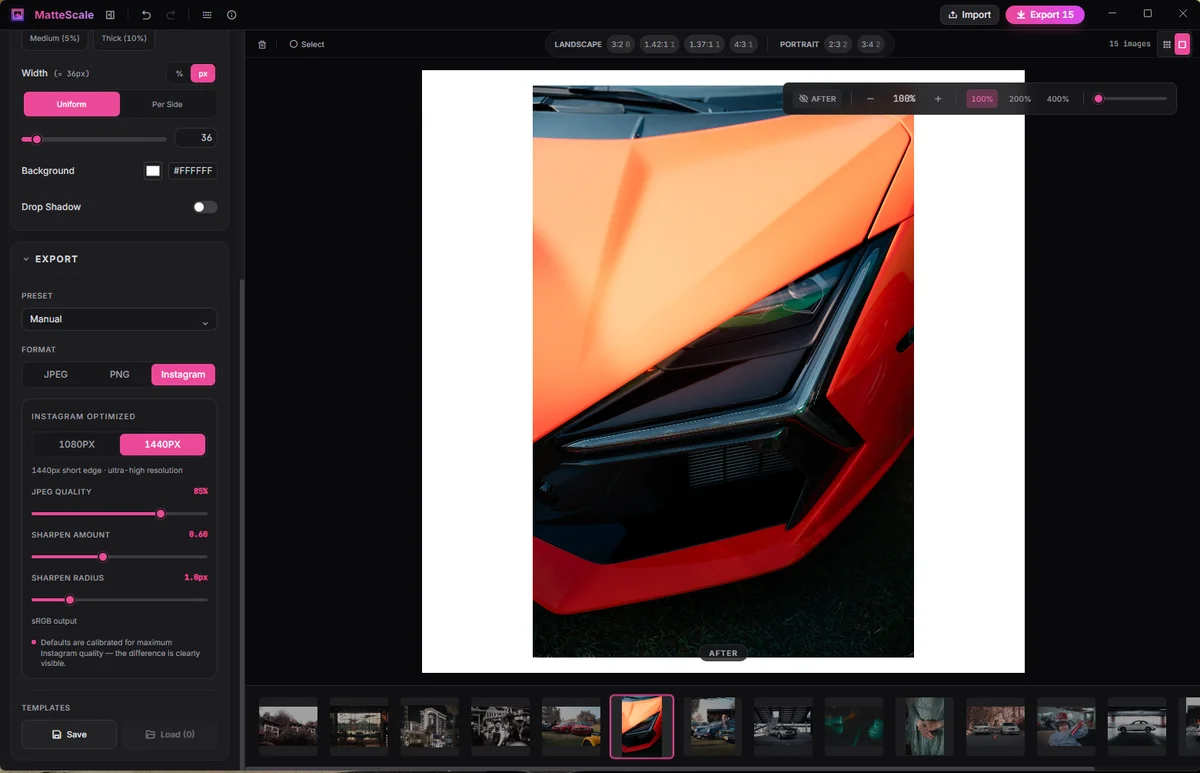Click the width value field showing 36
This screenshot has height=773, width=1200.
(196, 138)
